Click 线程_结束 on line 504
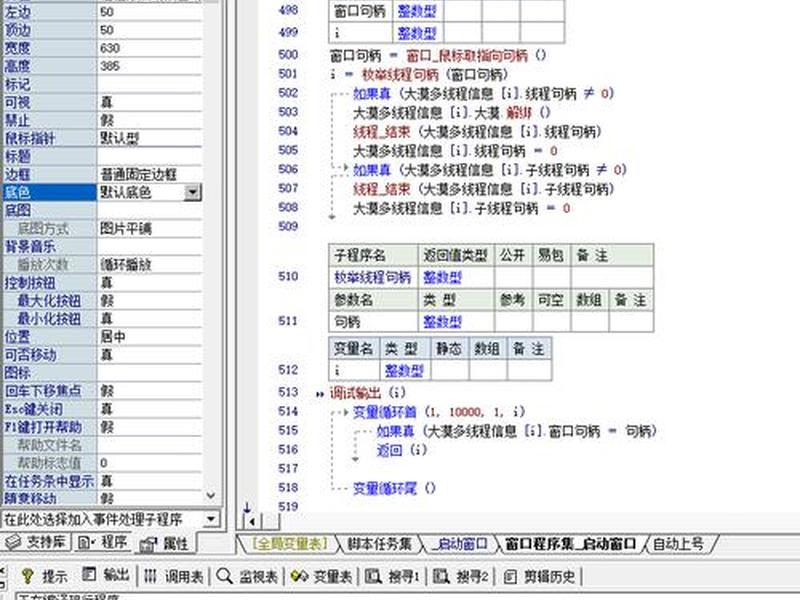Viewport: 800px width, 600px height. [x=381, y=132]
